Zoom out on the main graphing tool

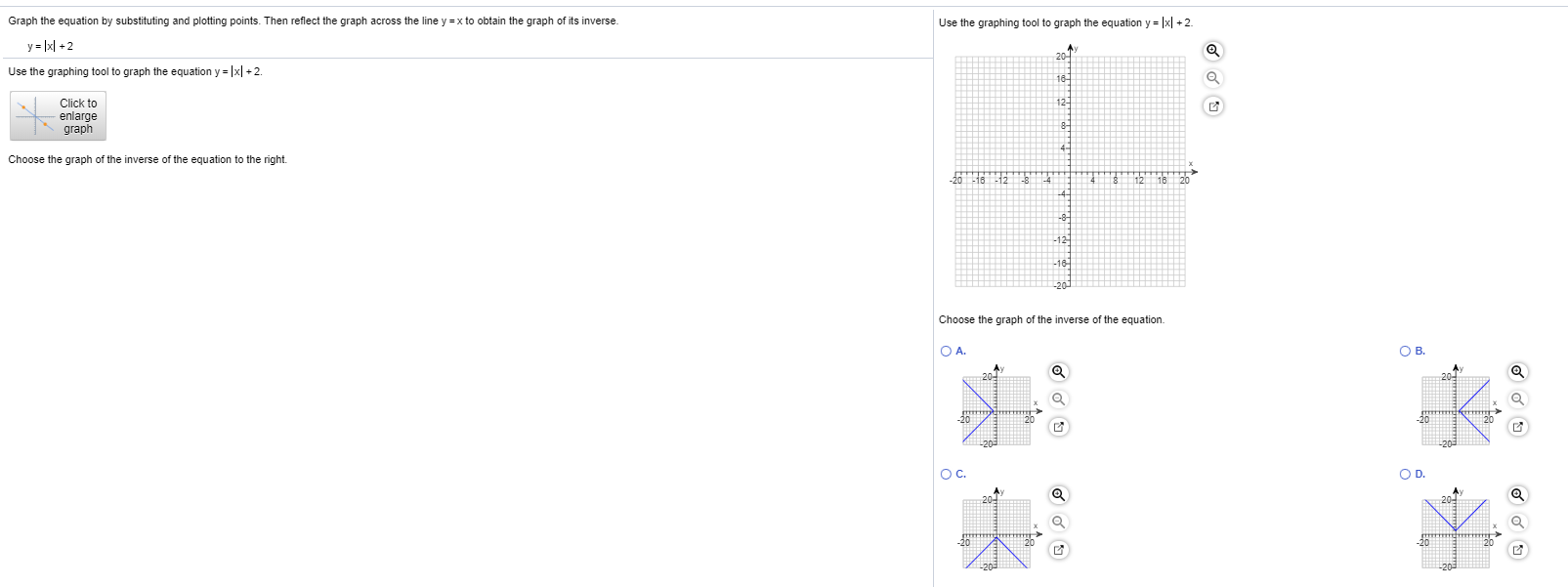click(x=1212, y=77)
